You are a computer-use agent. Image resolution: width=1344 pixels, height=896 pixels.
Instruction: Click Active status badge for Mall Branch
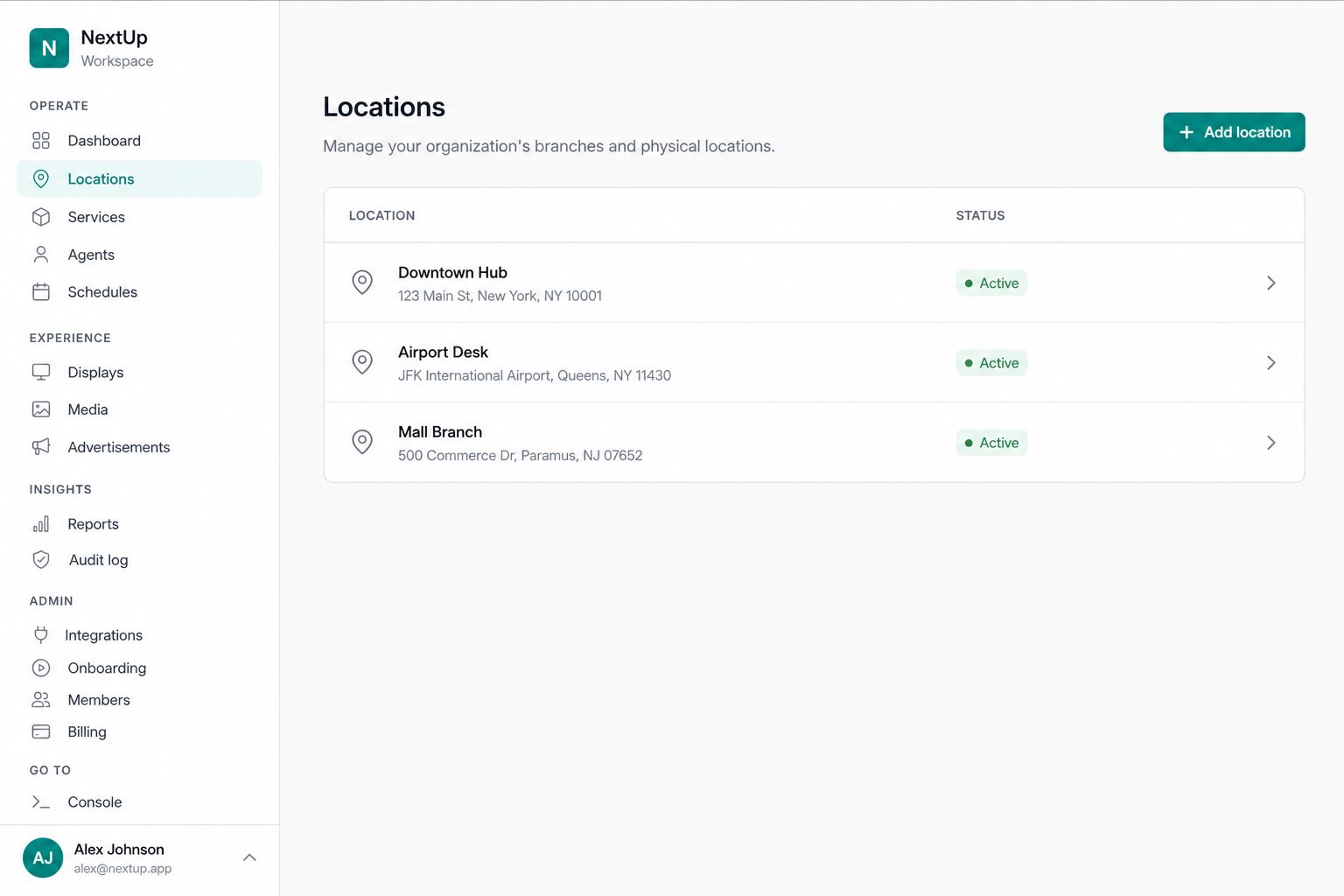[991, 443]
